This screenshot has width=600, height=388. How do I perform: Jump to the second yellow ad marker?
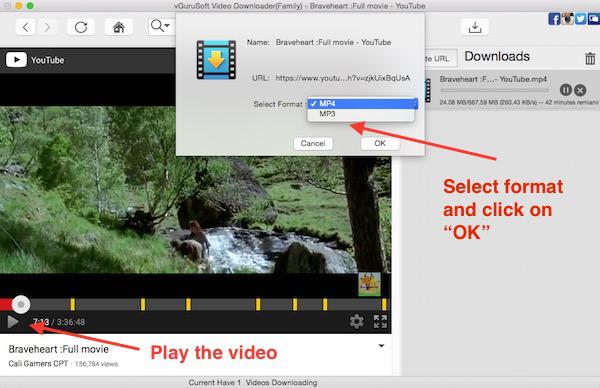tap(143, 305)
